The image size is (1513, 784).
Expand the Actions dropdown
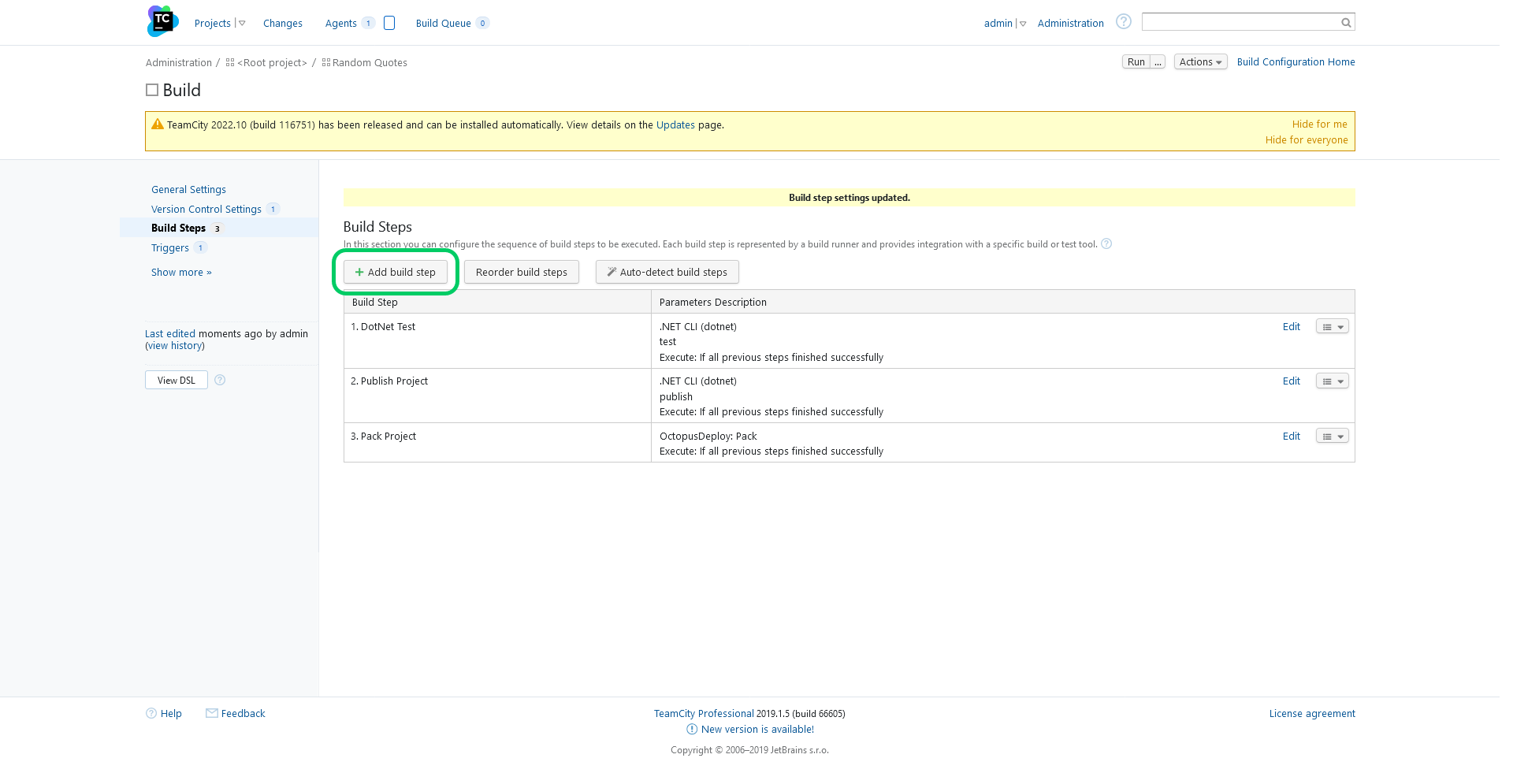(1200, 61)
